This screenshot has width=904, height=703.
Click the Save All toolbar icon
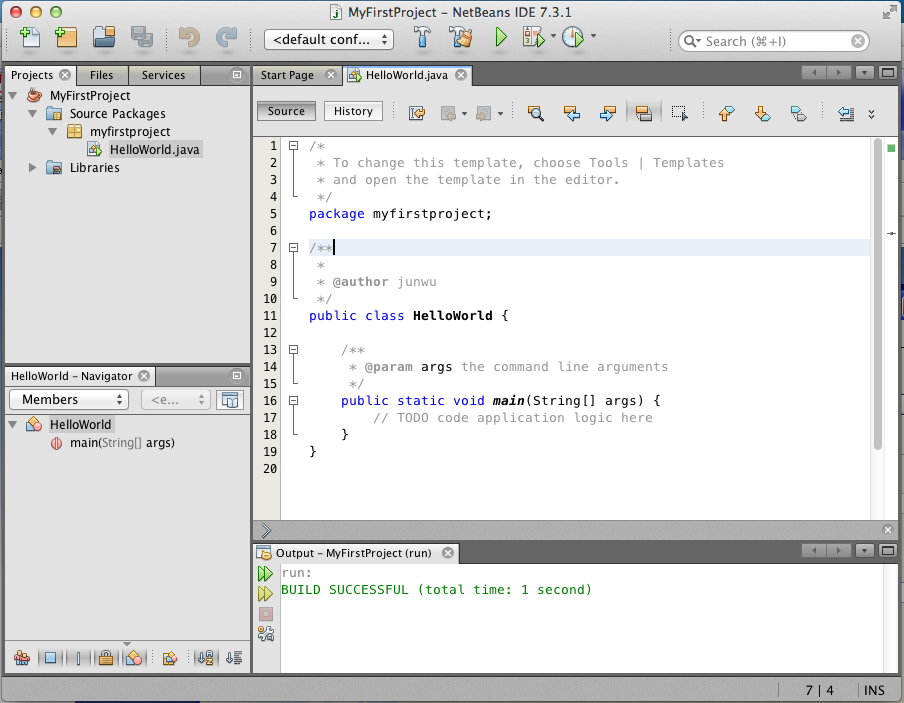[142, 38]
